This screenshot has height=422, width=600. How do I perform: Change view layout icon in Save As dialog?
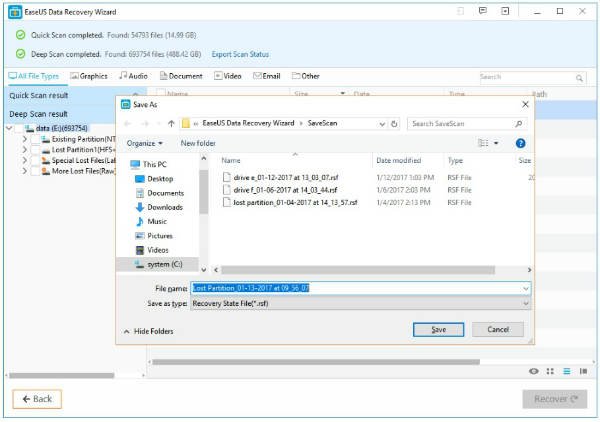pos(483,143)
